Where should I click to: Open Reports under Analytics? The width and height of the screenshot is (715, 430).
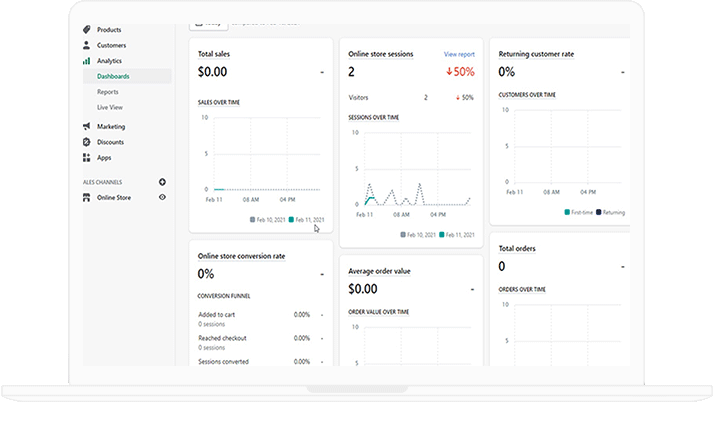pos(107,91)
